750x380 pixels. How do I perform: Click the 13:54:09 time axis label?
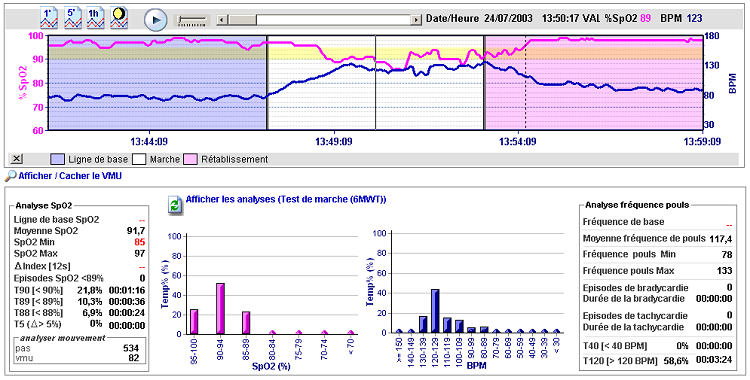(518, 142)
